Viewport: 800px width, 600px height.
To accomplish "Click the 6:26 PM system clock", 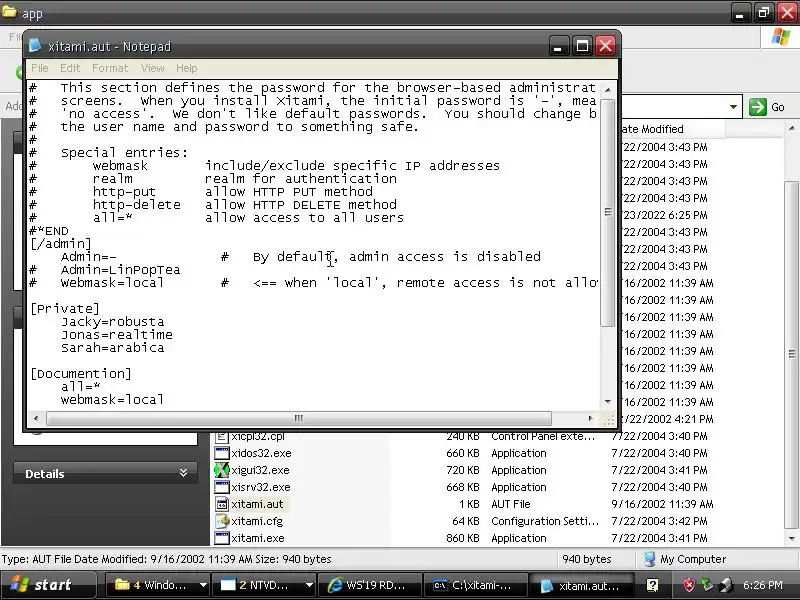I will click(762, 585).
